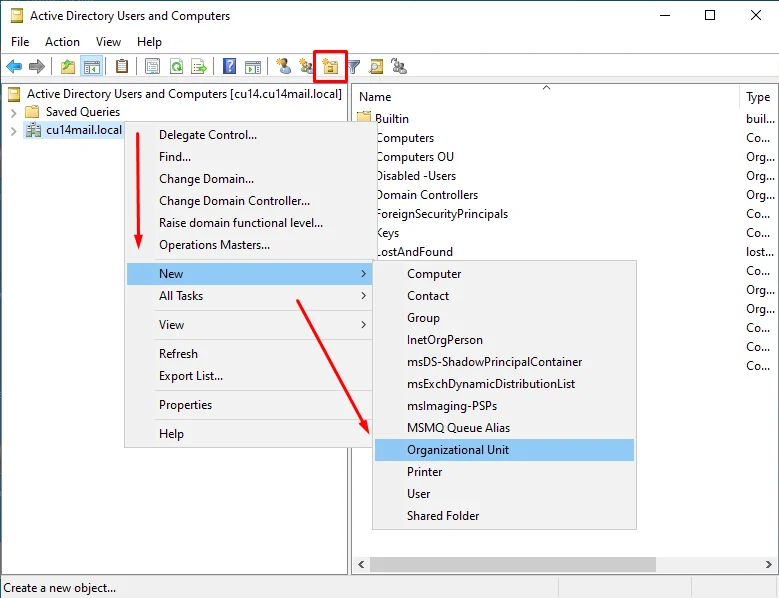Choose Change Domain Controller... entry

pyautogui.click(x=250, y=201)
